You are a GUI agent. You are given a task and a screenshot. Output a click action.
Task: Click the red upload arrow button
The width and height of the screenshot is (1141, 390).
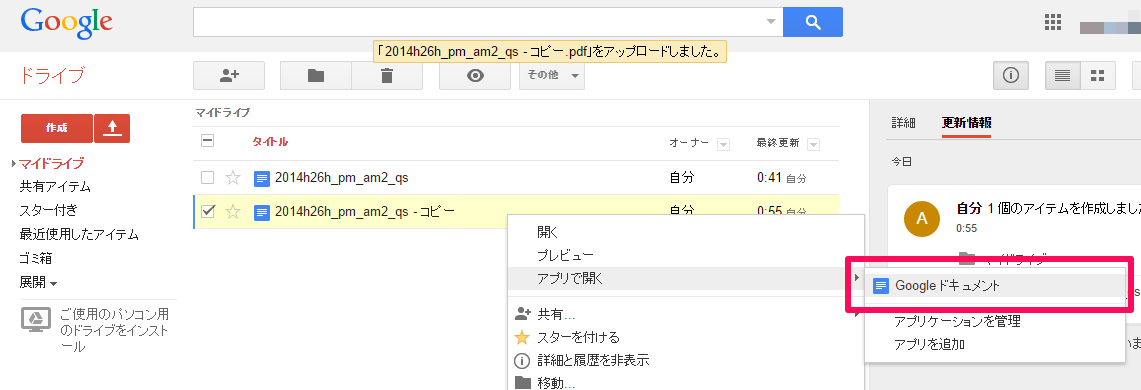[112, 128]
